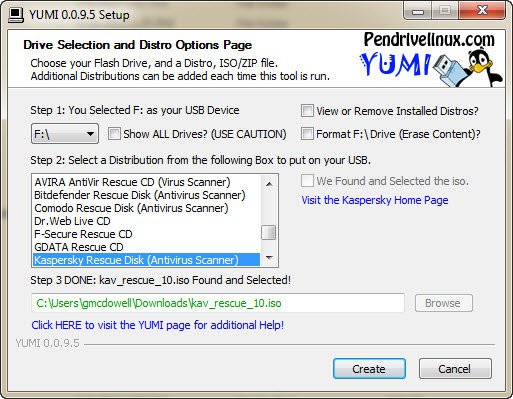Click the Pendrivelinux.com logo text
The image size is (513, 399).
pos(429,39)
